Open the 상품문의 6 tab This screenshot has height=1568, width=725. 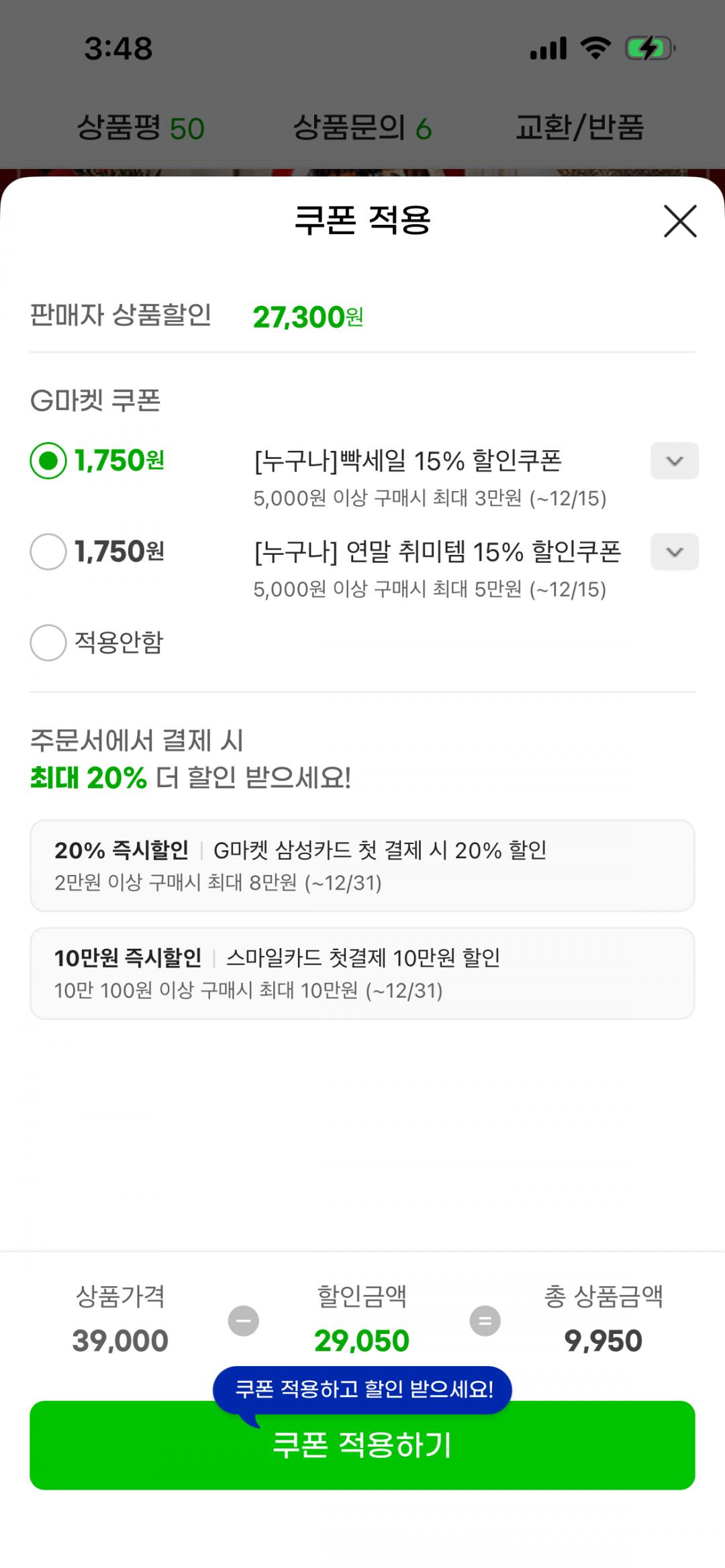(362, 127)
